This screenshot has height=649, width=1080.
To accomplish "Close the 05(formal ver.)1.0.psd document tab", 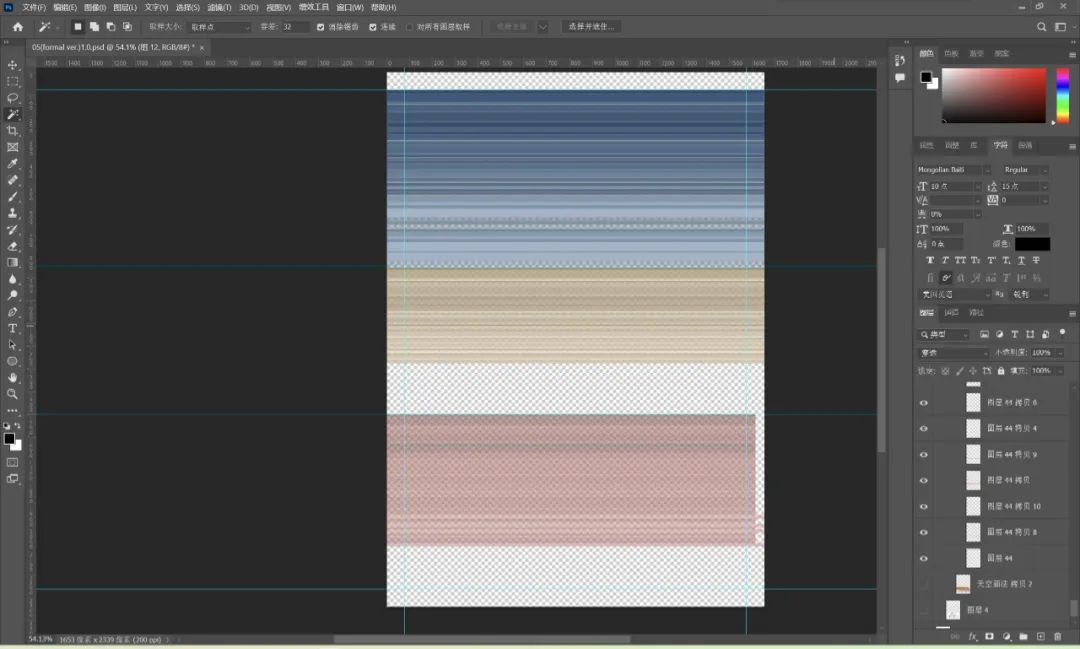I will point(202,48).
